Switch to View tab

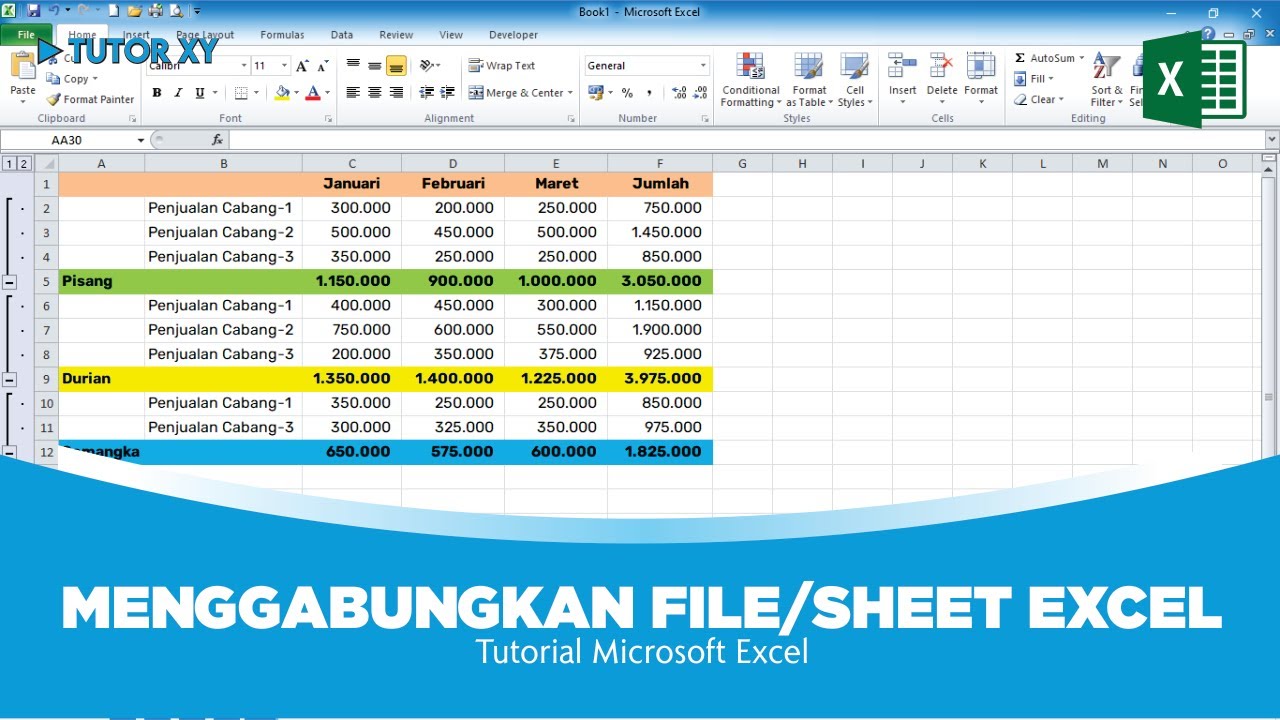pyautogui.click(x=451, y=35)
